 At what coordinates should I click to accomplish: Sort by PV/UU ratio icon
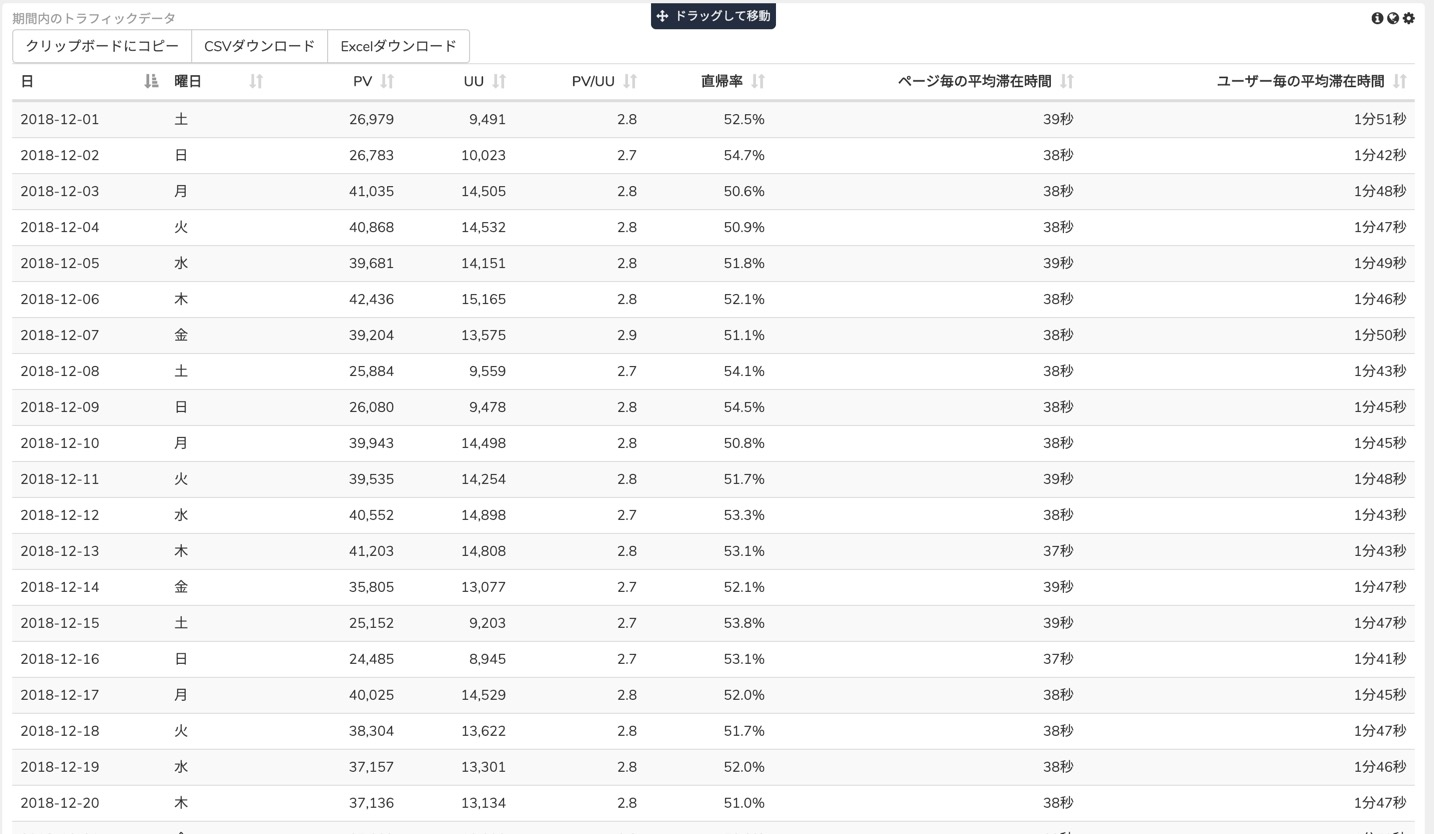click(630, 81)
